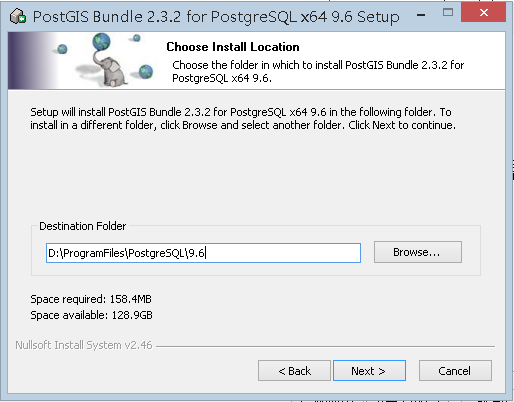Open the Browse... folder picker
The image size is (514, 402).
418,252
